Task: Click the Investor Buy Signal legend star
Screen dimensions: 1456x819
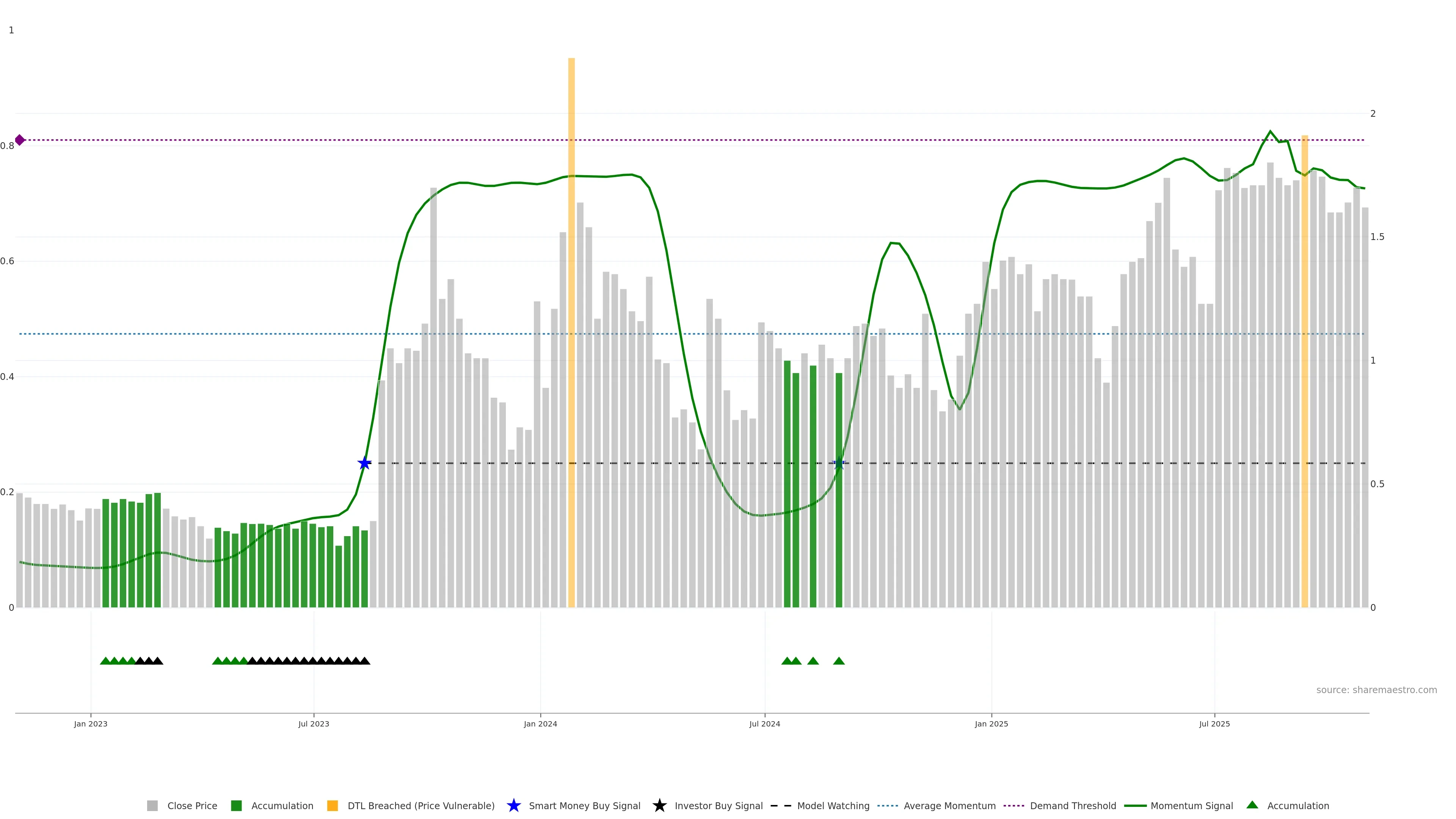Action: click(x=659, y=805)
